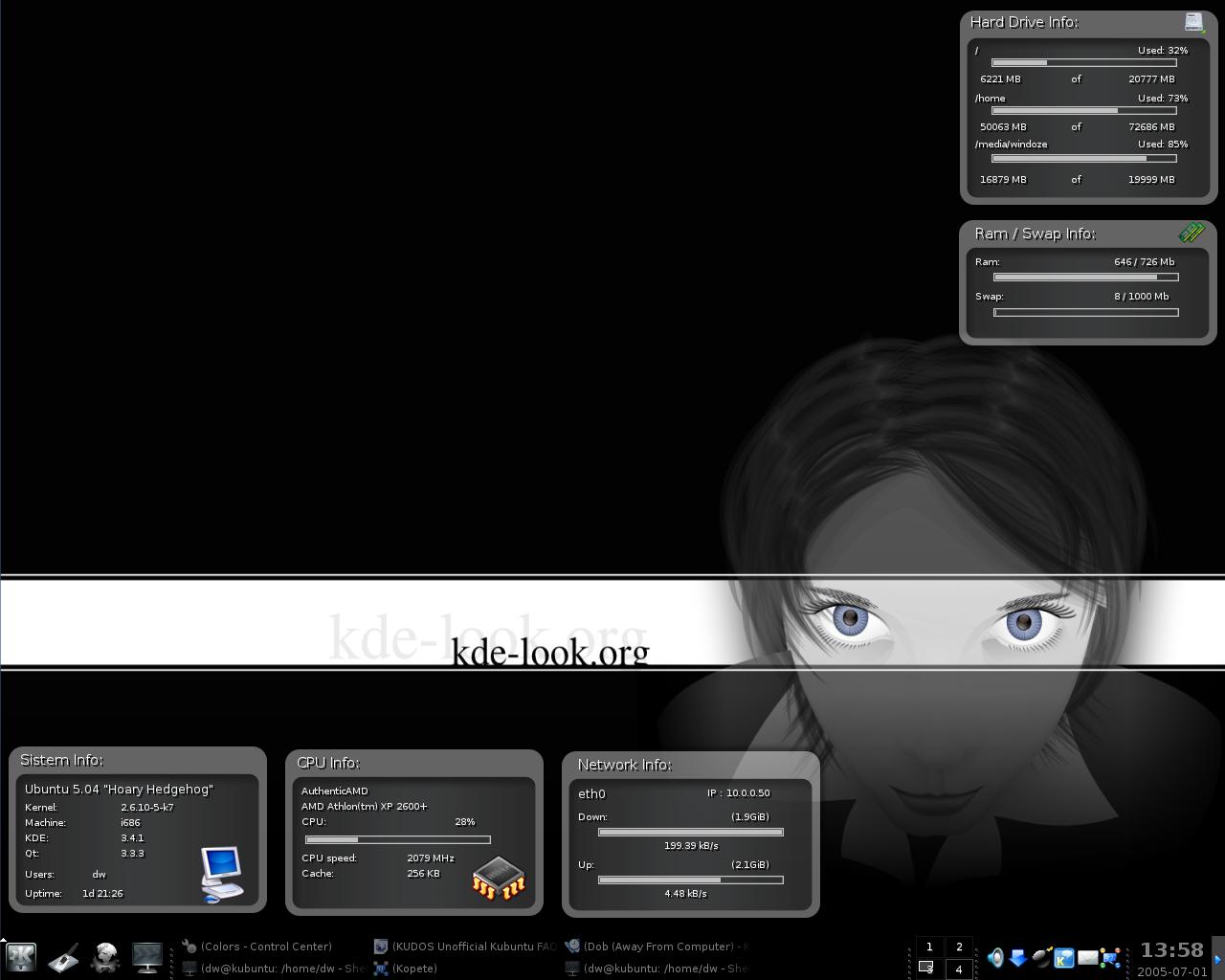
Task: Switch to virtual desktop 4 in pager
Action: point(959,969)
